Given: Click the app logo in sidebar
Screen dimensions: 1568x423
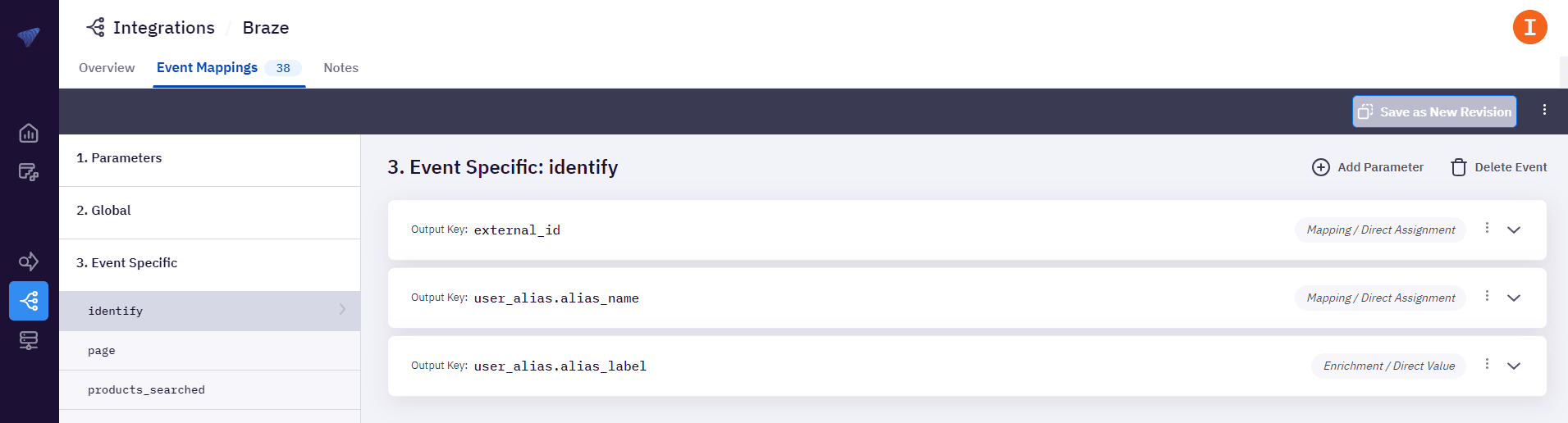Looking at the screenshot, I should click(29, 36).
